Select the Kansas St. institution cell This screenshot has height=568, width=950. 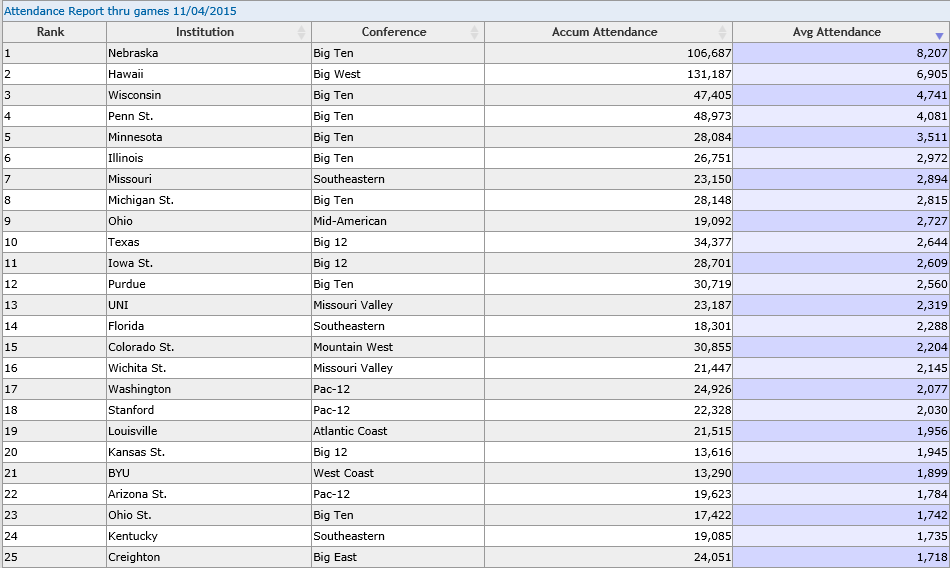click(x=209, y=452)
